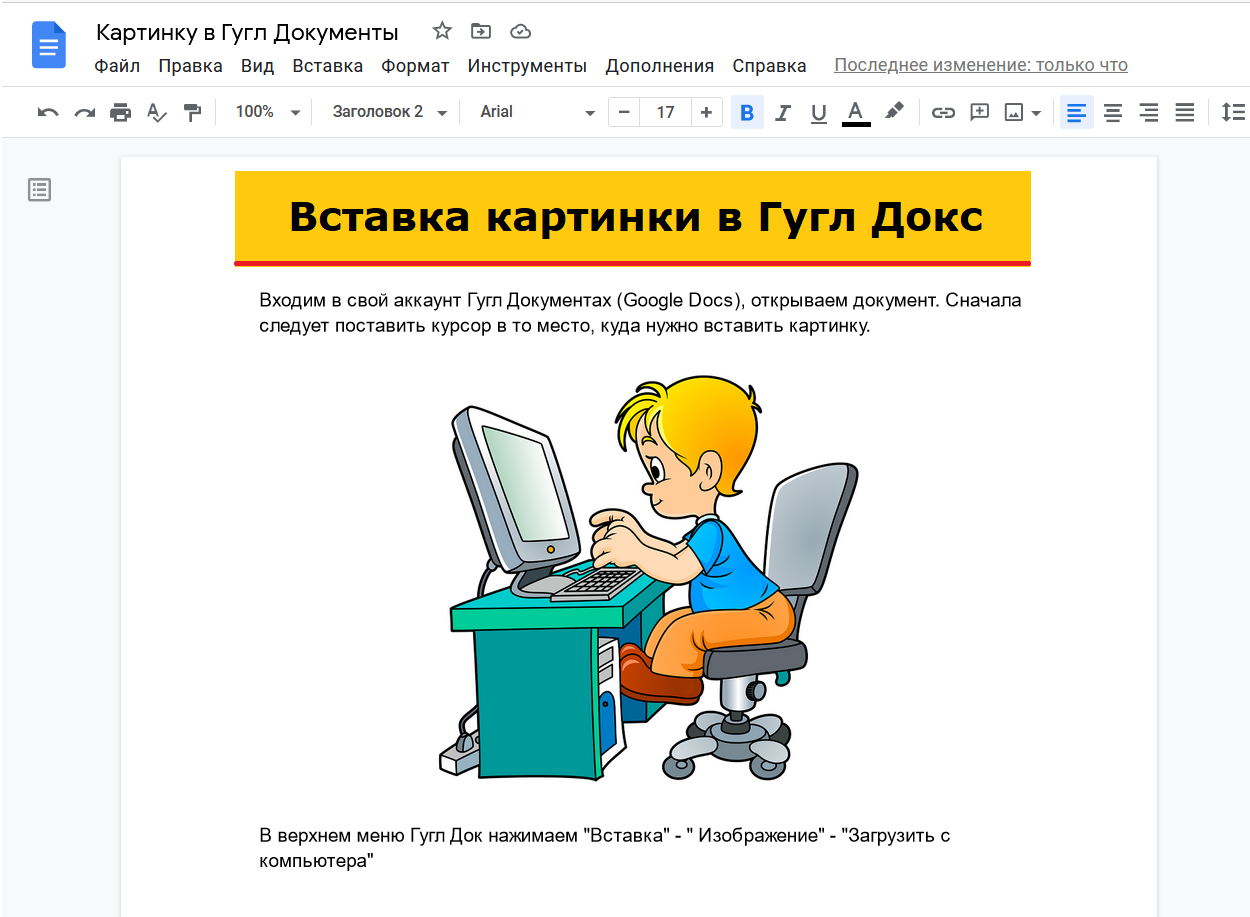
Task: Decrease font size with minus button
Action: point(624,112)
